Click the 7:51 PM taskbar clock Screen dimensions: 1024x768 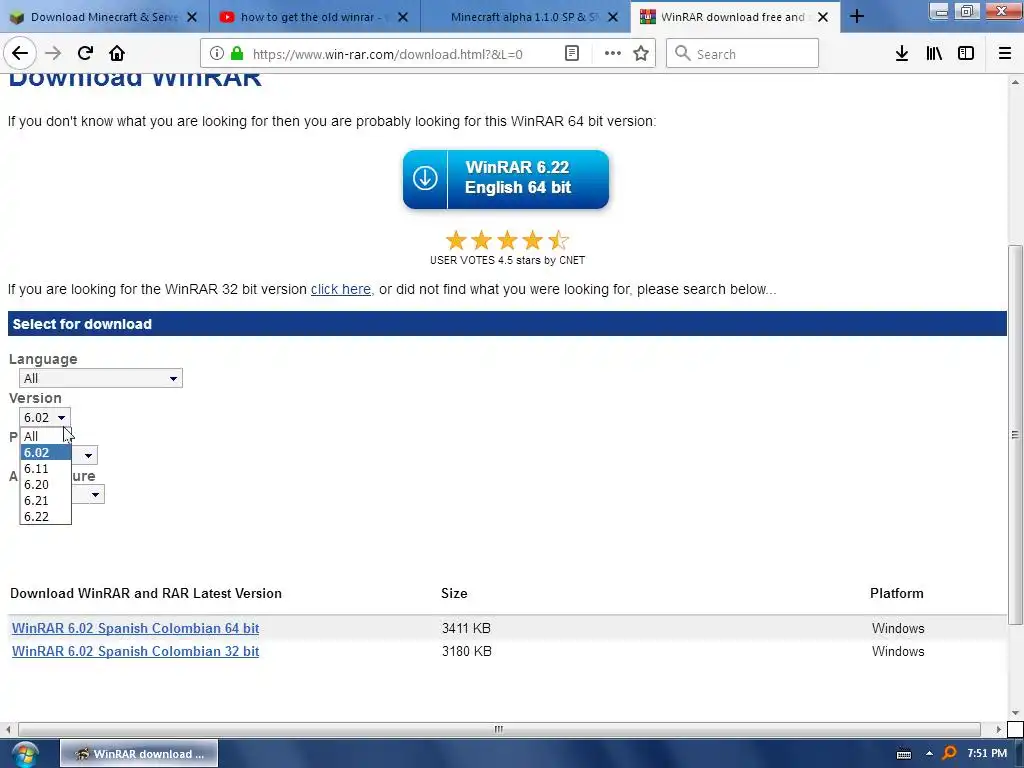point(987,754)
